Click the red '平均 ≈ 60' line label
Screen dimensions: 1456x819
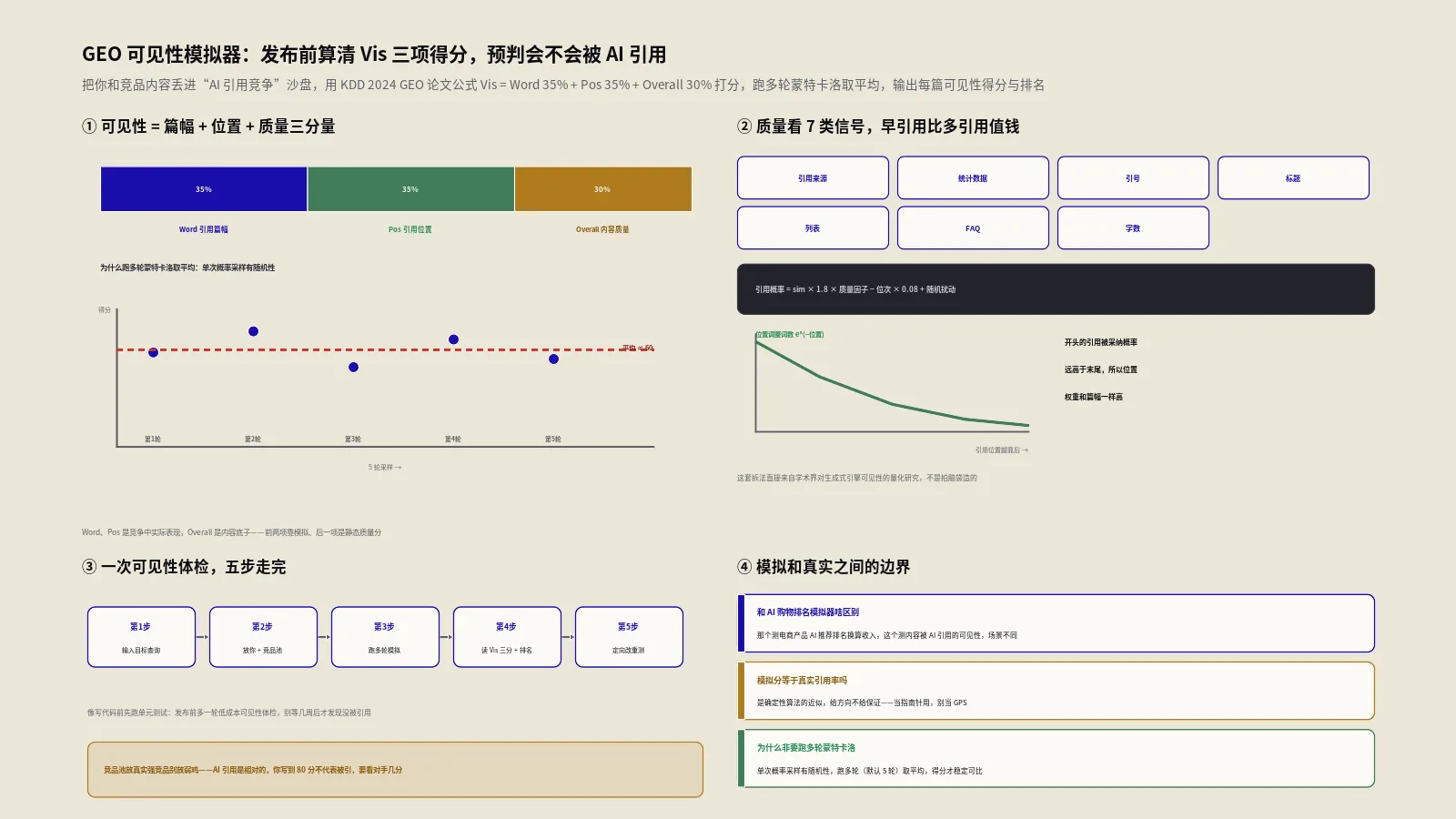[638, 348]
